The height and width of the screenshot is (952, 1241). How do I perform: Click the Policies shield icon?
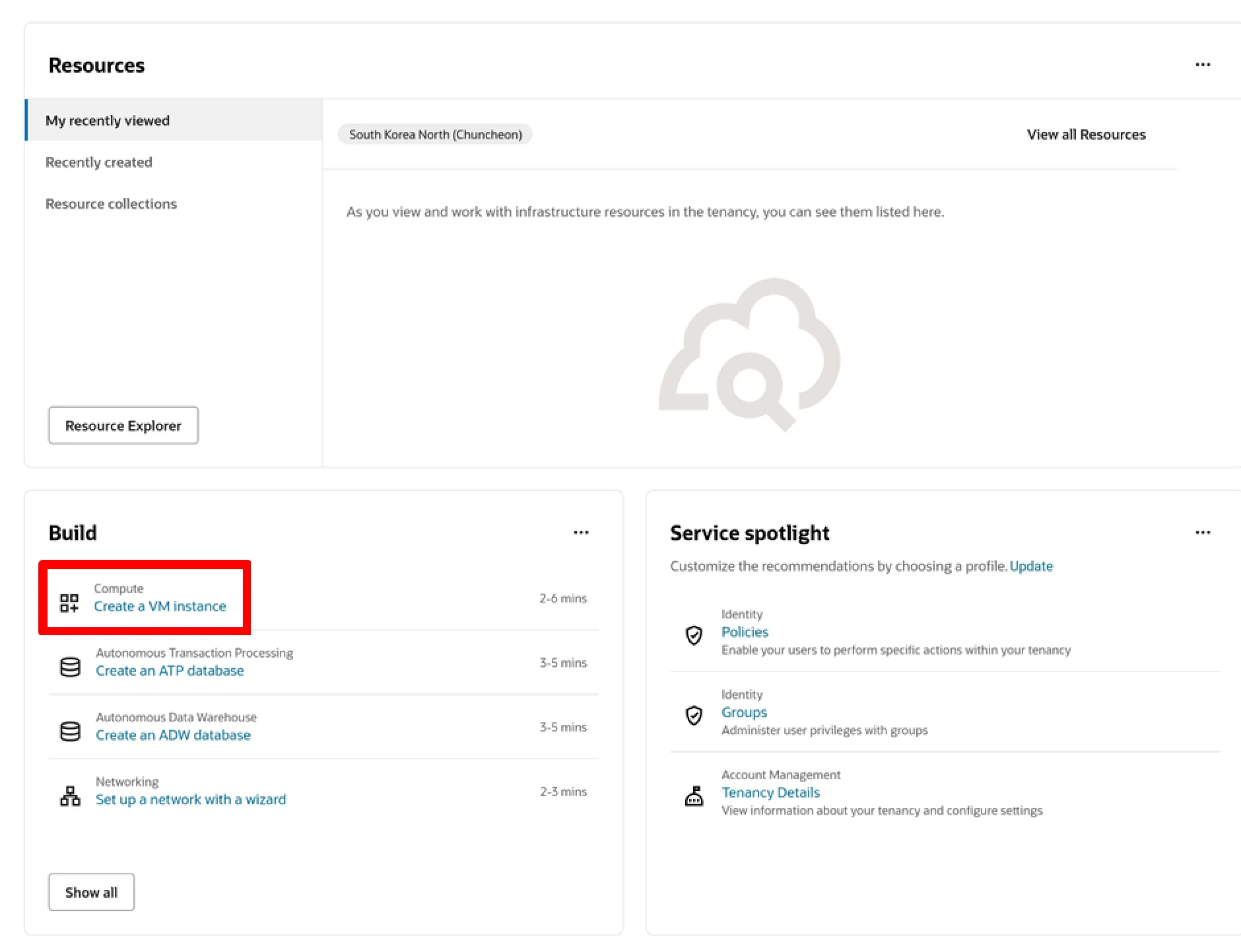[694, 635]
